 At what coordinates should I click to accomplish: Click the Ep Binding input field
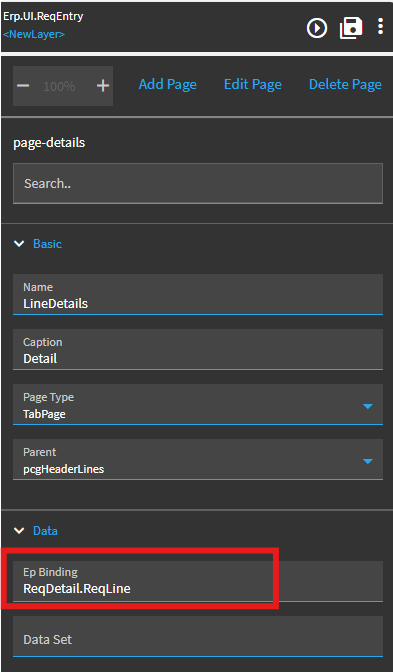(x=198, y=581)
